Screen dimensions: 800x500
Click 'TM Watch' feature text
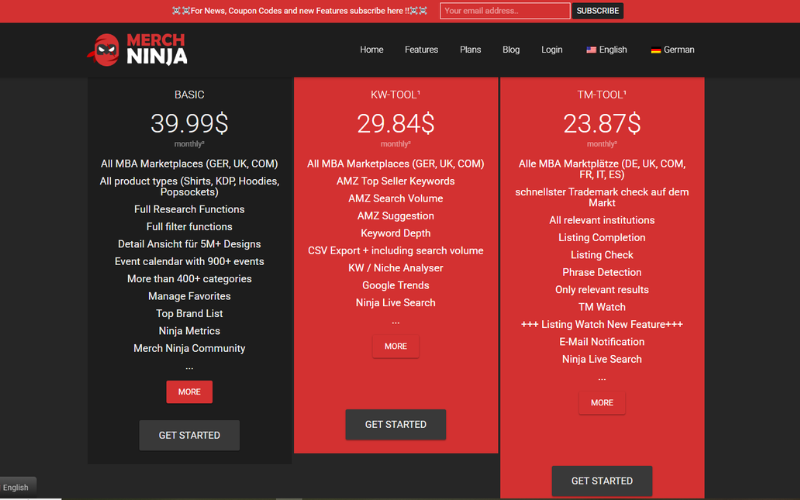click(602, 307)
